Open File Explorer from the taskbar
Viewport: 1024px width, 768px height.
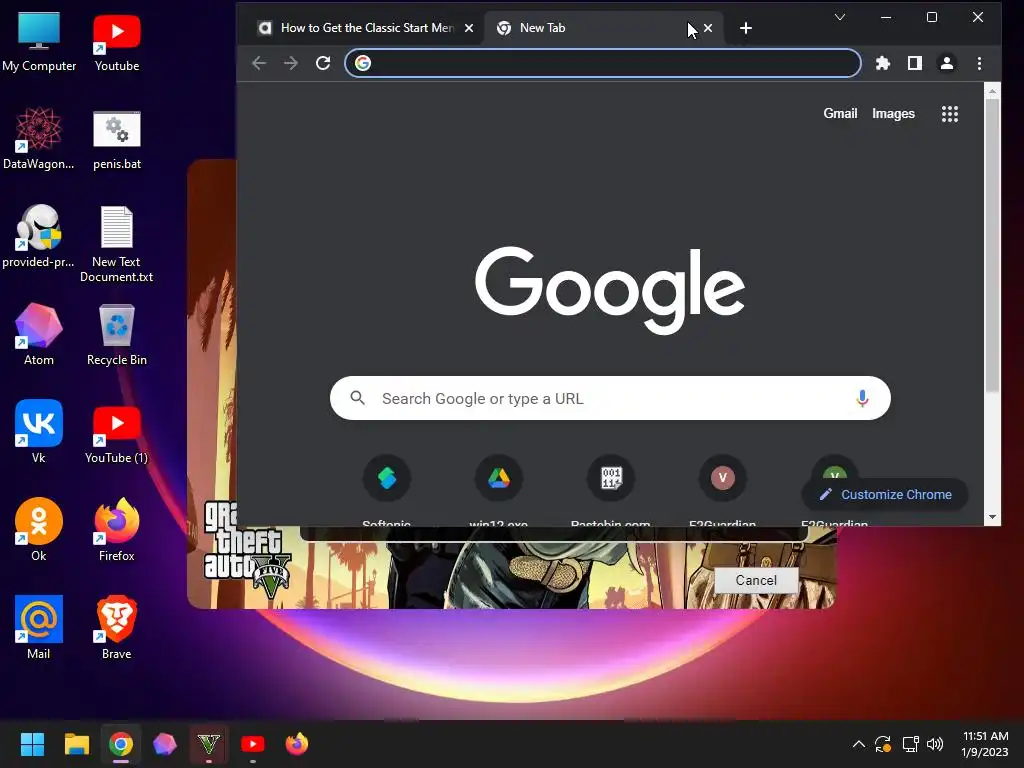pyautogui.click(x=76, y=744)
